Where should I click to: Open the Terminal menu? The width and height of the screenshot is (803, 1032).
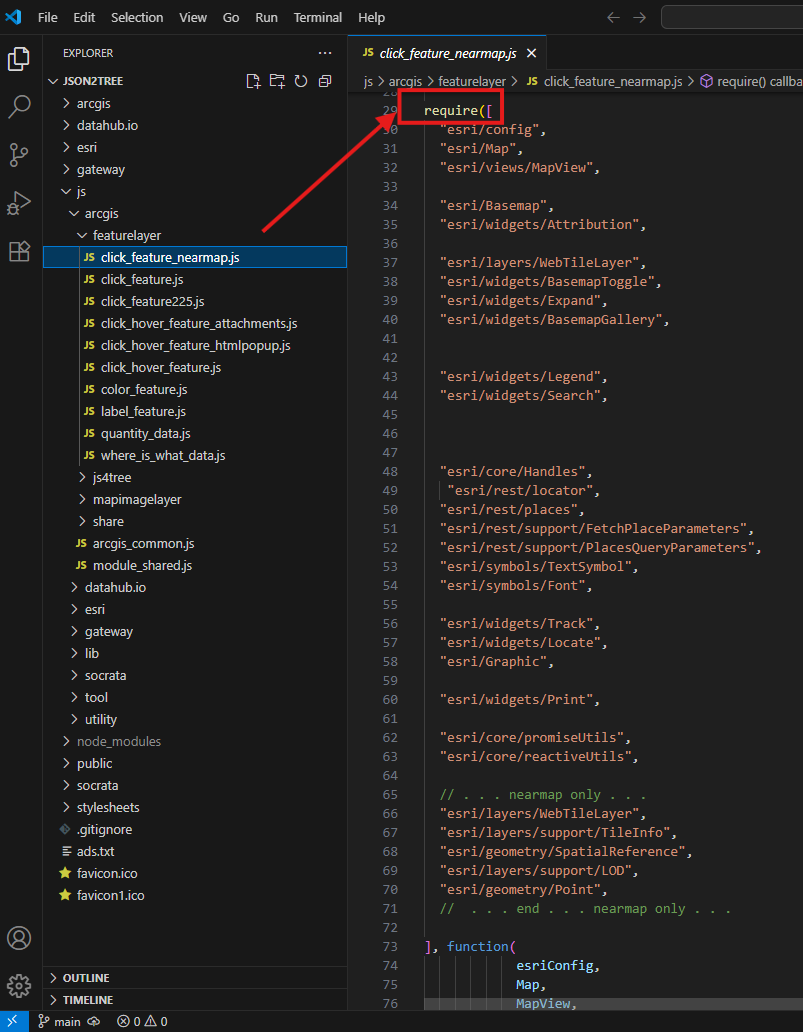click(318, 18)
